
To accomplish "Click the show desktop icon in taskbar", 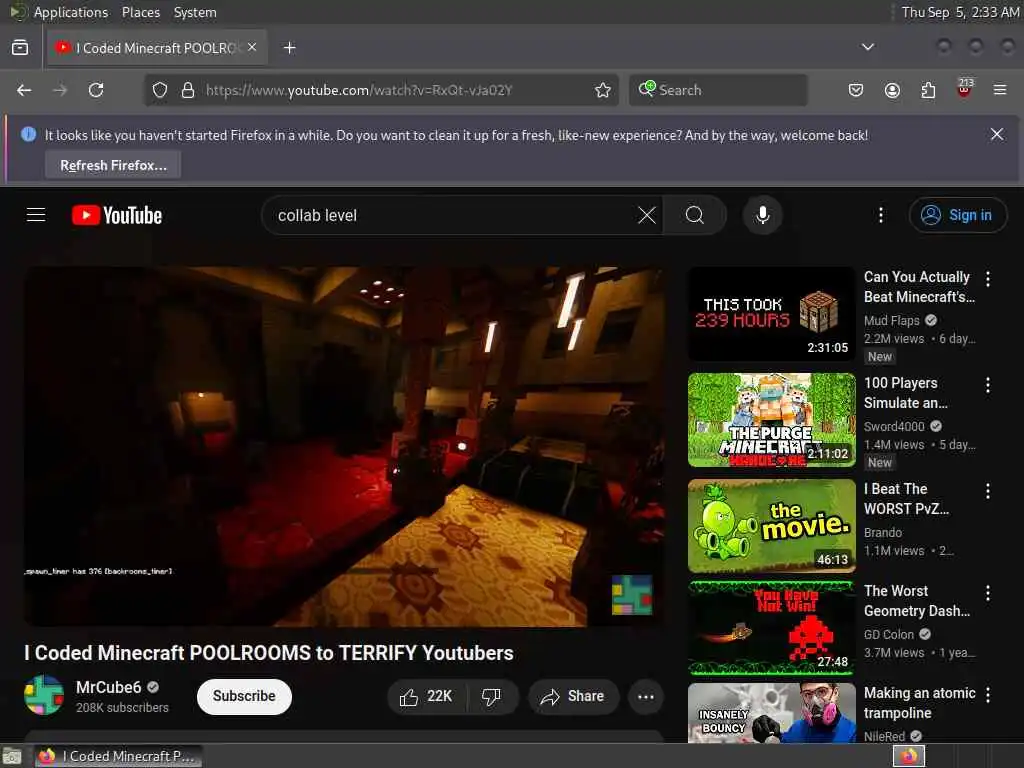I will point(12,757).
